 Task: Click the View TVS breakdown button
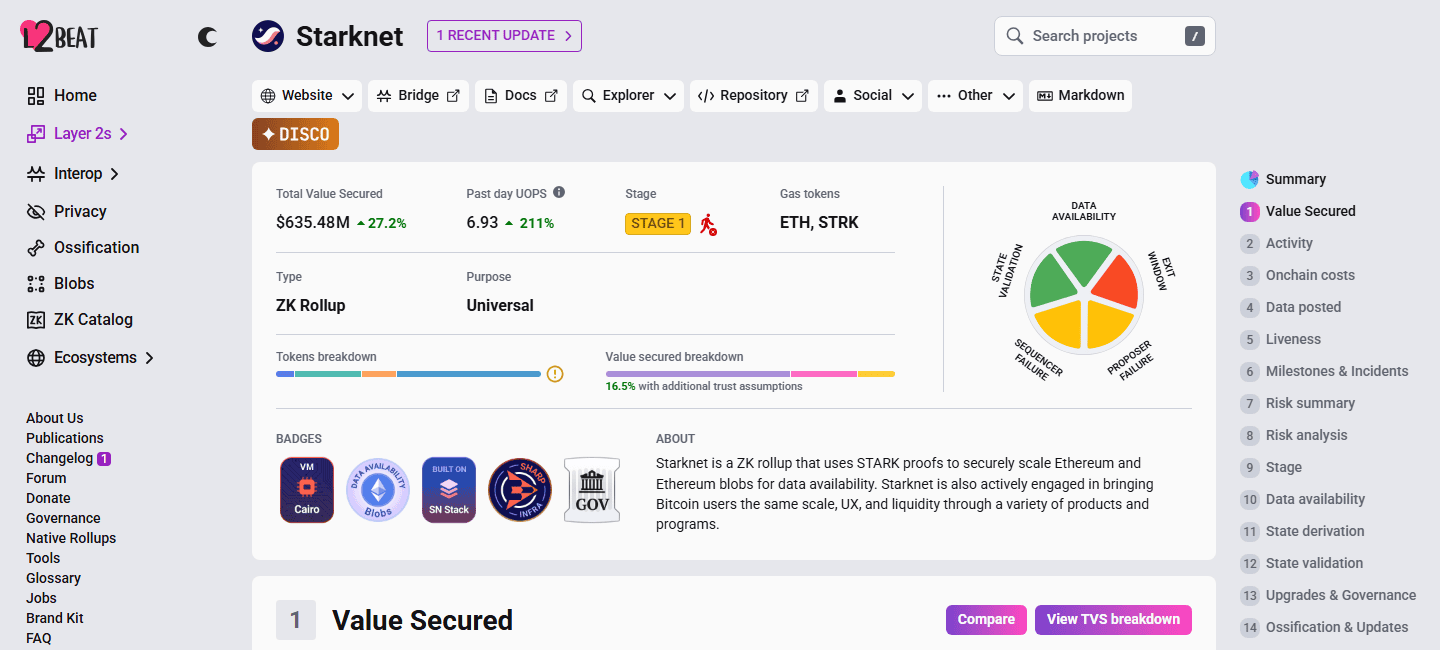[1113, 620]
